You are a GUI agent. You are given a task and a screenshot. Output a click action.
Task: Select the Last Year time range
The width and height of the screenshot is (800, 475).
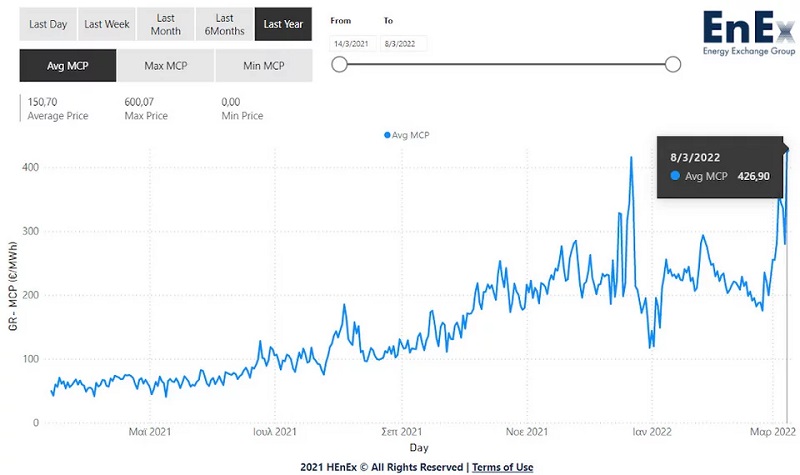[283, 24]
